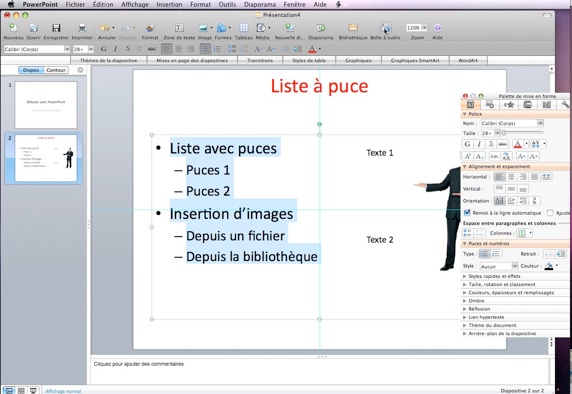This screenshot has height=394, width=572.
Task: Switch sidebar to Contour view
Action: (x=56, y=70)
